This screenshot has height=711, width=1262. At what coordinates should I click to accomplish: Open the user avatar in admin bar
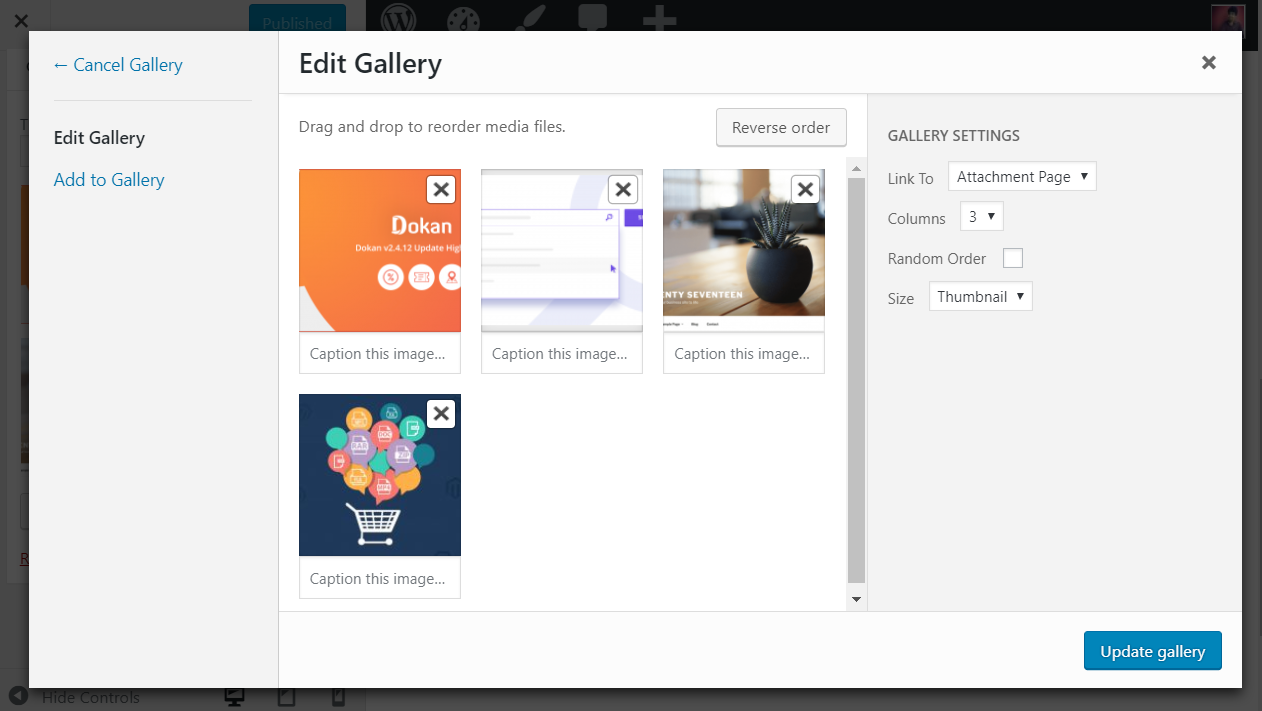click(1227, 18)
